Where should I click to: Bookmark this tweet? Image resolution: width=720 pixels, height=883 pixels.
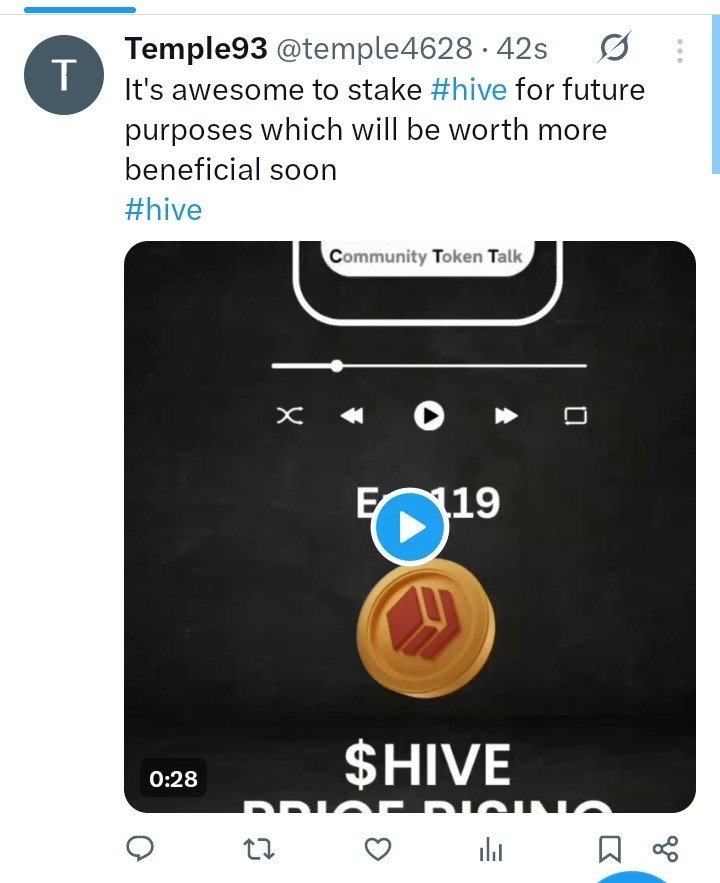[610, 849]
